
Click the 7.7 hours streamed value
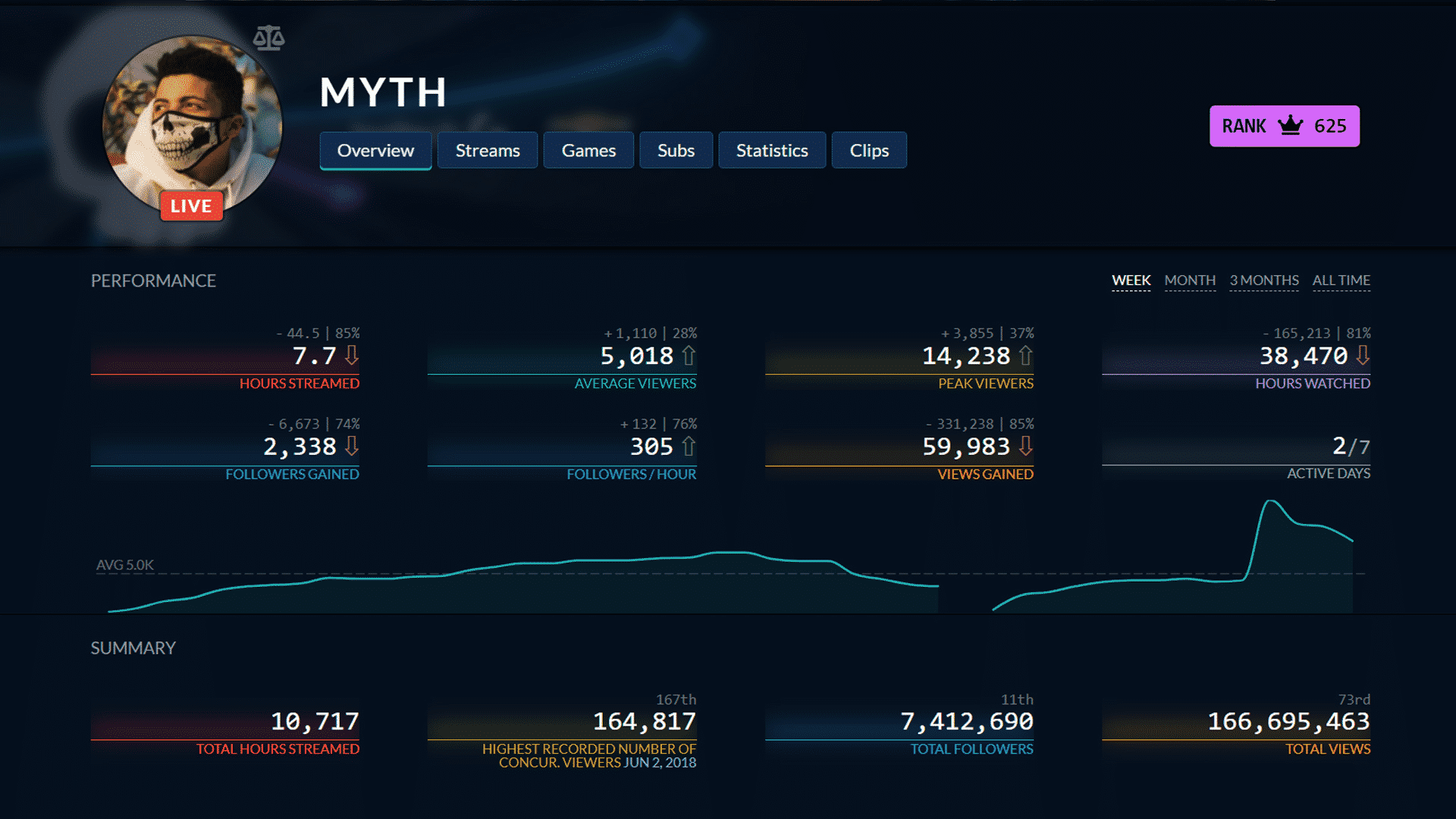[x=314, y=356]
